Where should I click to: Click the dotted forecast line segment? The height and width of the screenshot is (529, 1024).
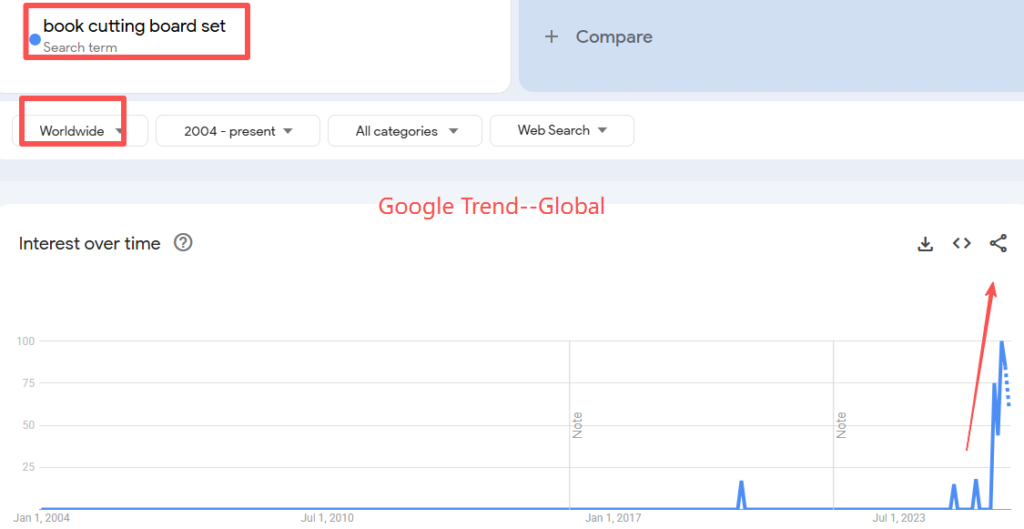coord(1008,390)
